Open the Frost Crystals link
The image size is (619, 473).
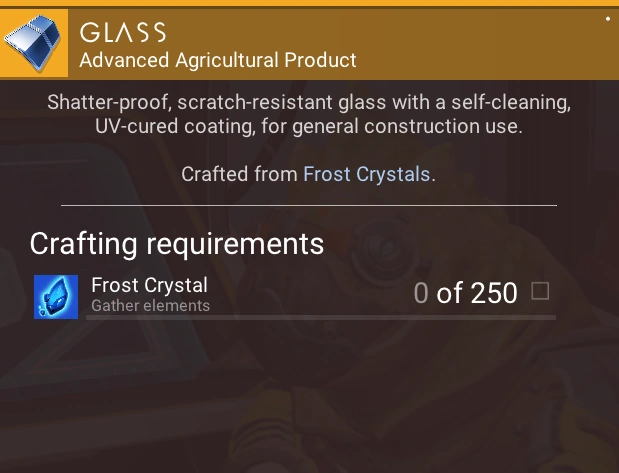pyautogui.click(x=367, y=174)
